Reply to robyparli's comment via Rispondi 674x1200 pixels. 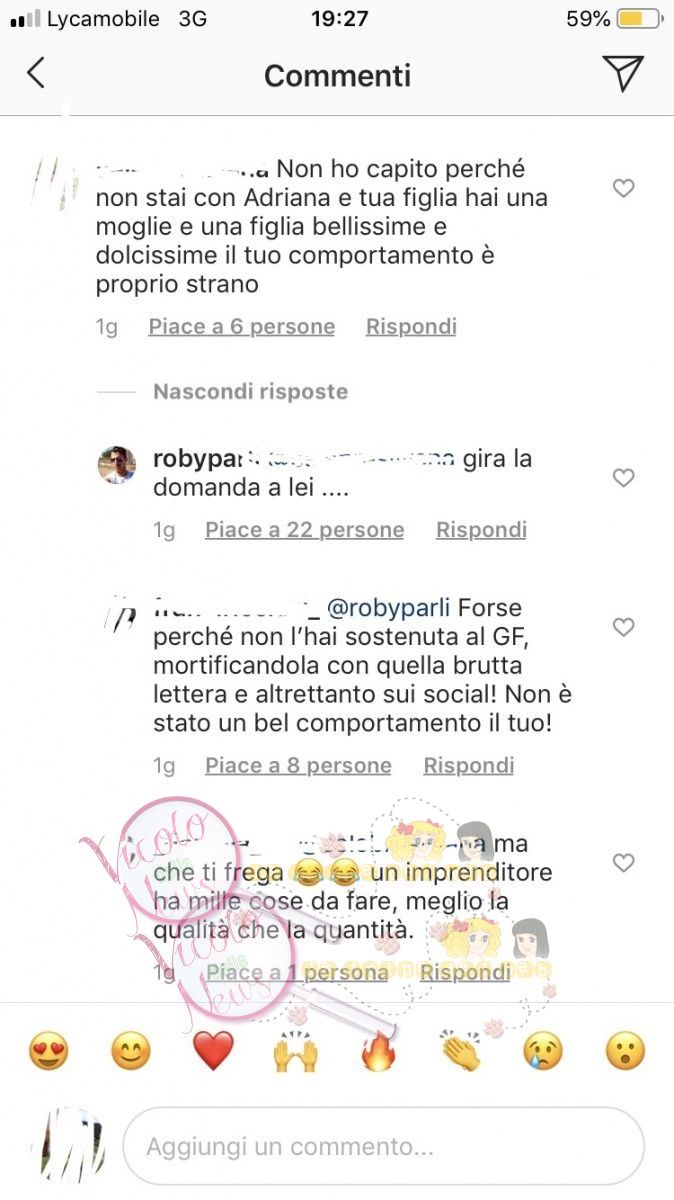tap(481, 530)
